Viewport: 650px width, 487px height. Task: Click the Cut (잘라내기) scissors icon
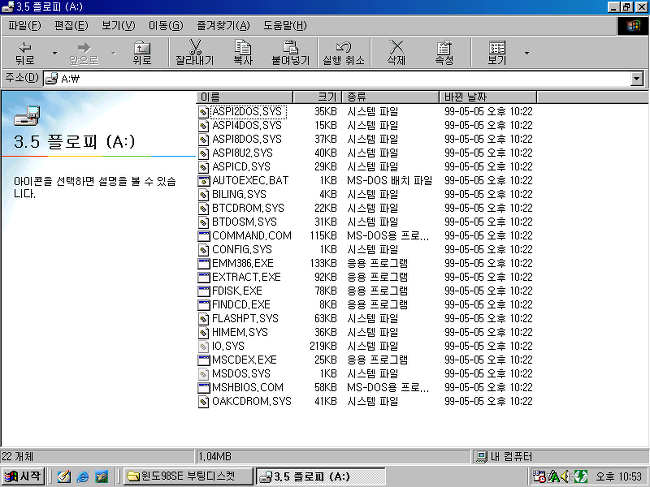click(195, 47)
